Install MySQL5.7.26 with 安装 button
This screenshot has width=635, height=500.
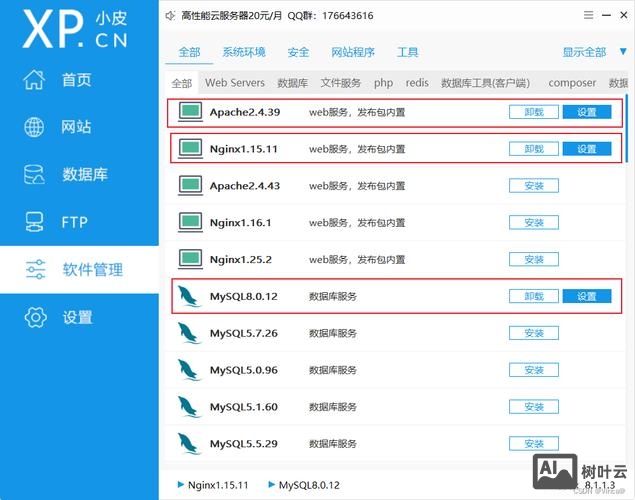pyautogui.click(x=534, y=333)
